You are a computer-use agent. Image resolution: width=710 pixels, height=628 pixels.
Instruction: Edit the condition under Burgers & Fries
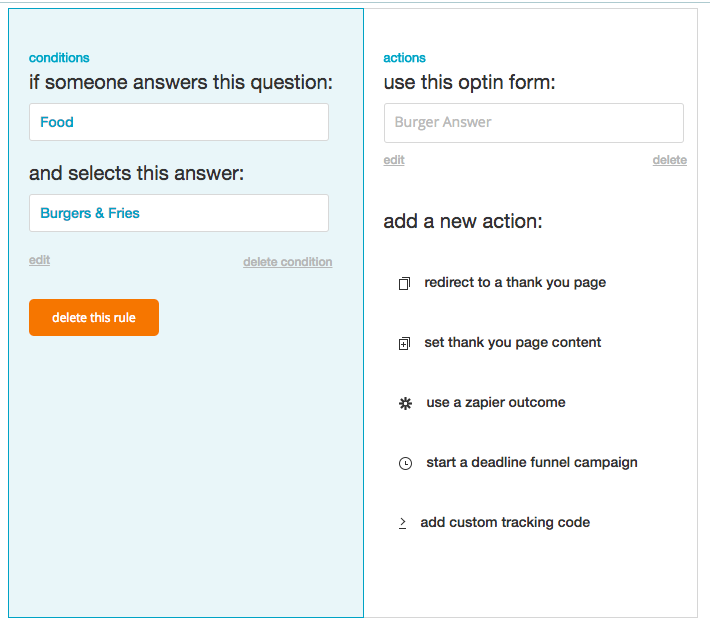click(x=39, y=260)
